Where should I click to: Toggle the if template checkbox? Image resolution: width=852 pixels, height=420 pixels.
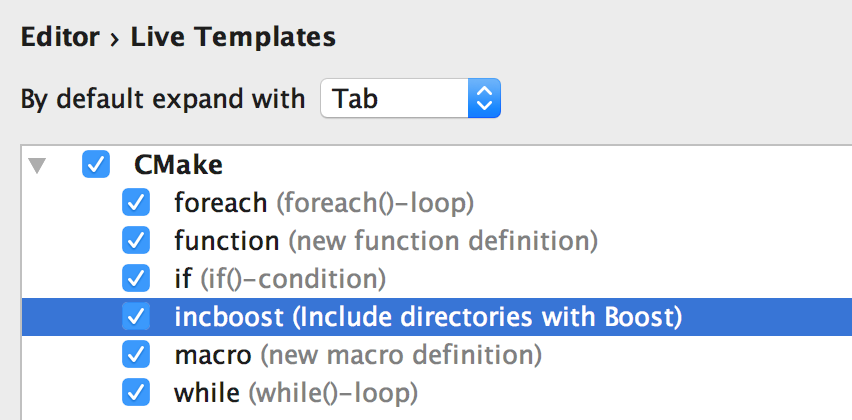click(x=135, y=279)
